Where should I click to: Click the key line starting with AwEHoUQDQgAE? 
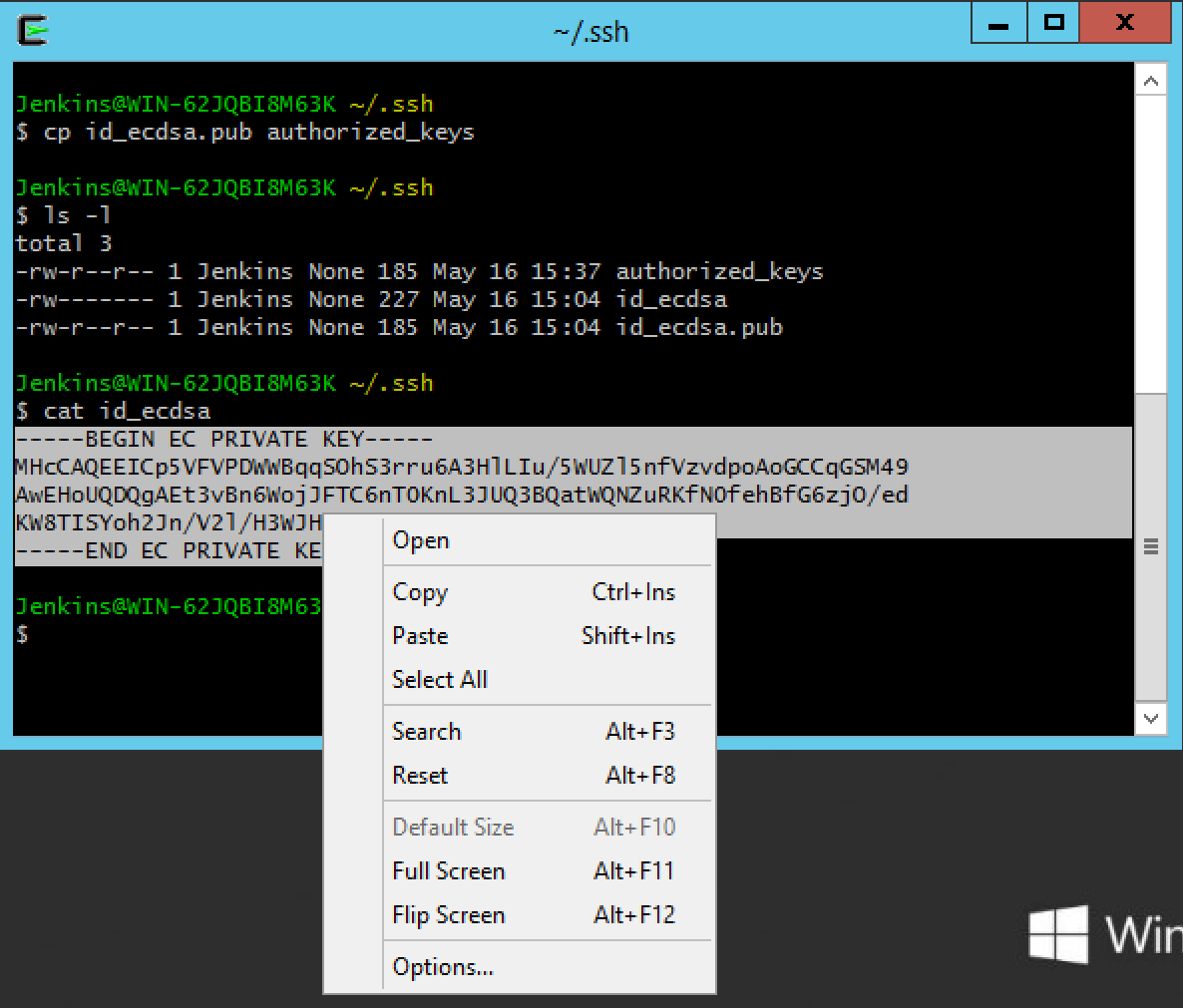(x=462, y=495)
